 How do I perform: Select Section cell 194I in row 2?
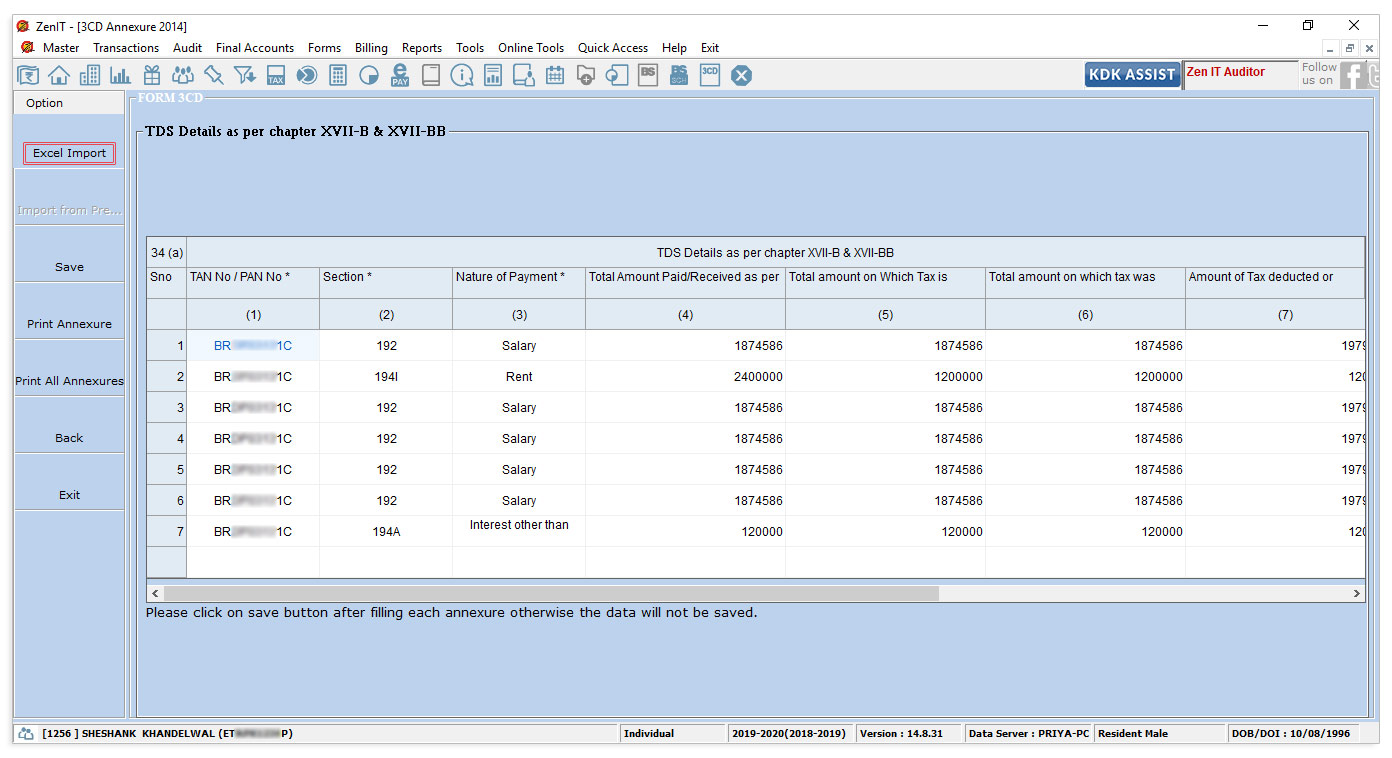tap(386, 377)
